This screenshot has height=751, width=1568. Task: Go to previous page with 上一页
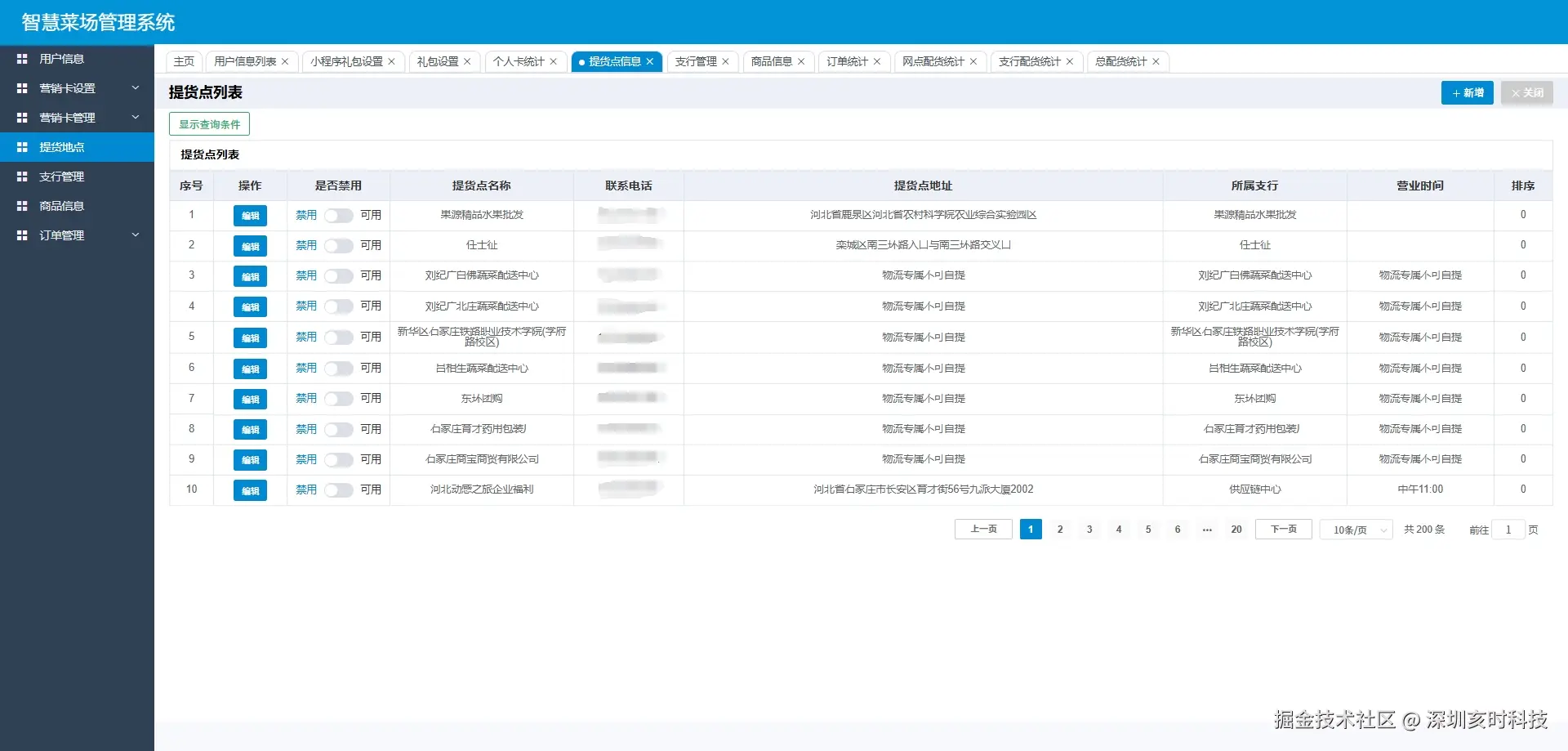point(983,530)
